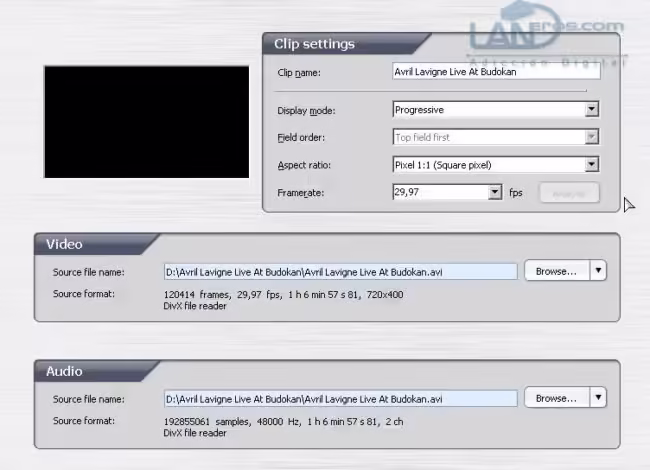Click the 'DivX file reader' text under Audio
The height and width of the screenshot is (470, 650).
coord(195,433)
